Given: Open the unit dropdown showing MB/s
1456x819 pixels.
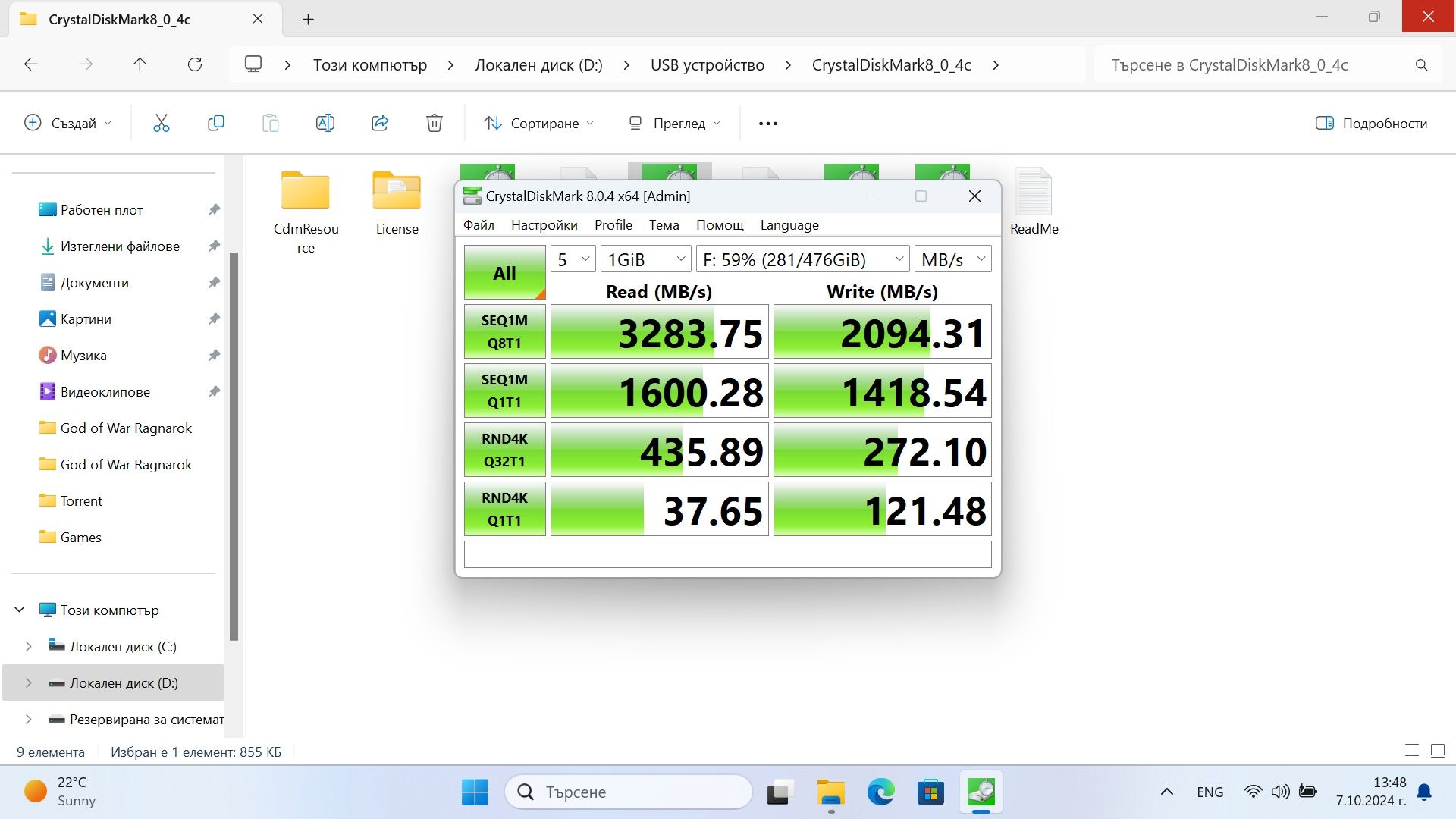Looking at the screenshot, I should [952, 259].
